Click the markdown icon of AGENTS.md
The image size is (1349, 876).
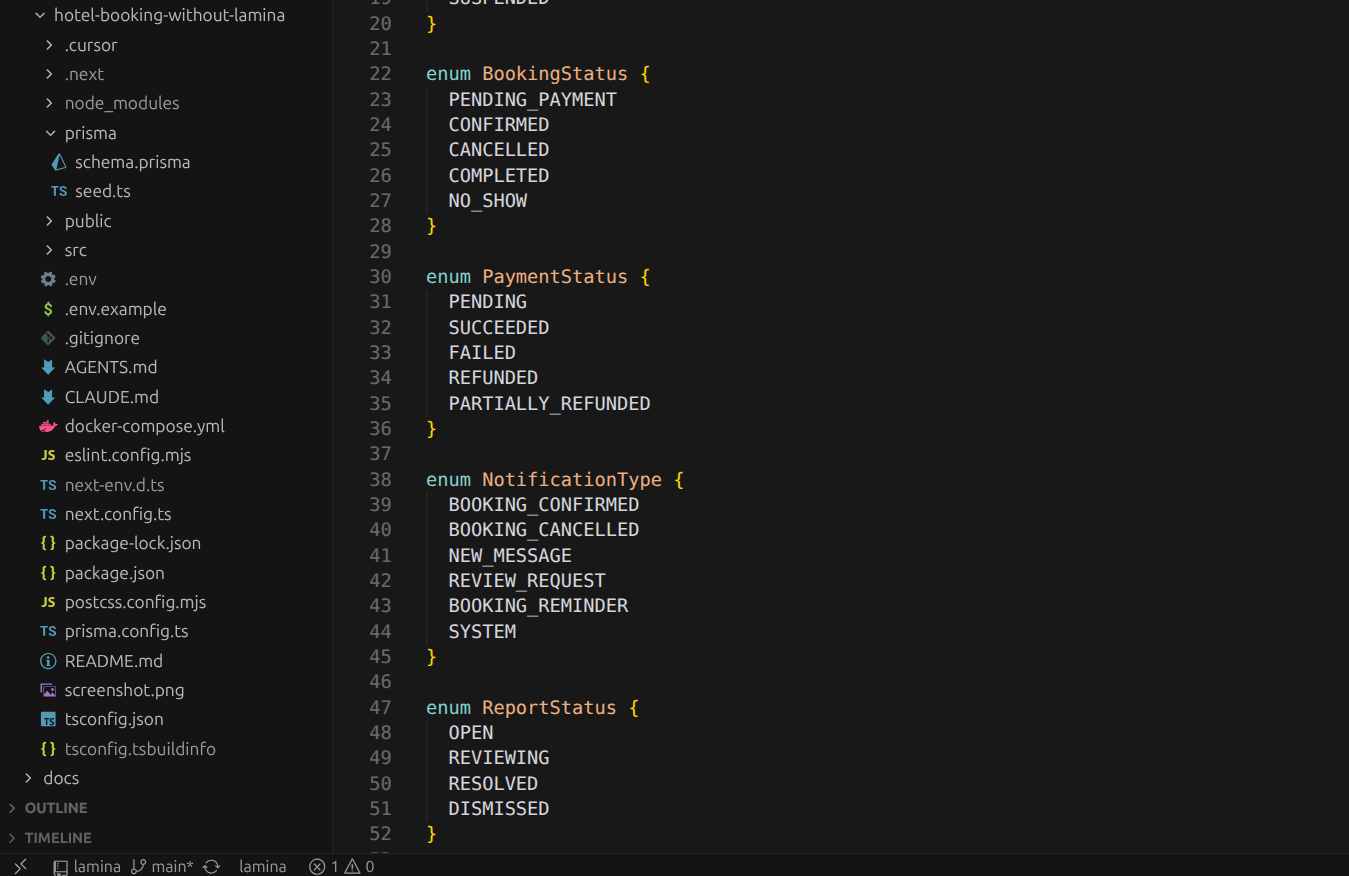(x=48, y=367)
